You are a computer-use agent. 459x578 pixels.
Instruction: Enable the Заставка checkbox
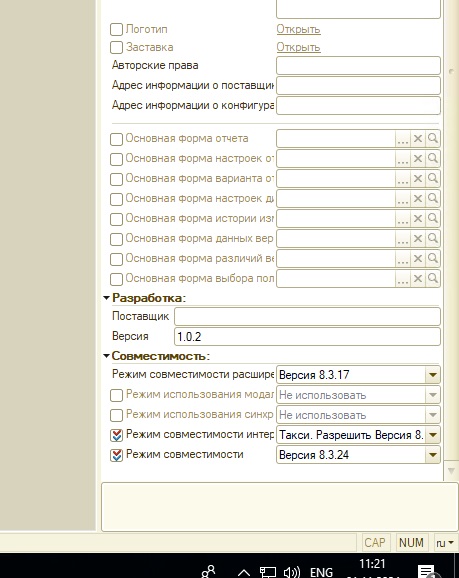pyautogui.click(x=117, y=48)
